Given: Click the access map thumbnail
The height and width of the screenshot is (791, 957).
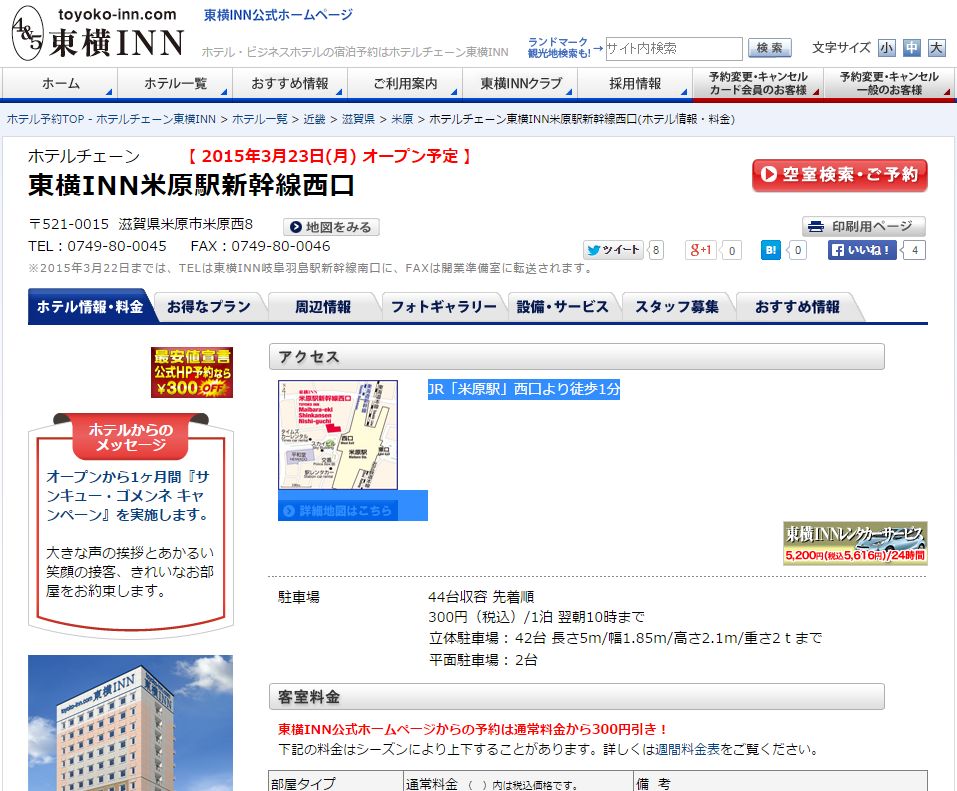Looking at the screenshot, I should click(338, 435).
